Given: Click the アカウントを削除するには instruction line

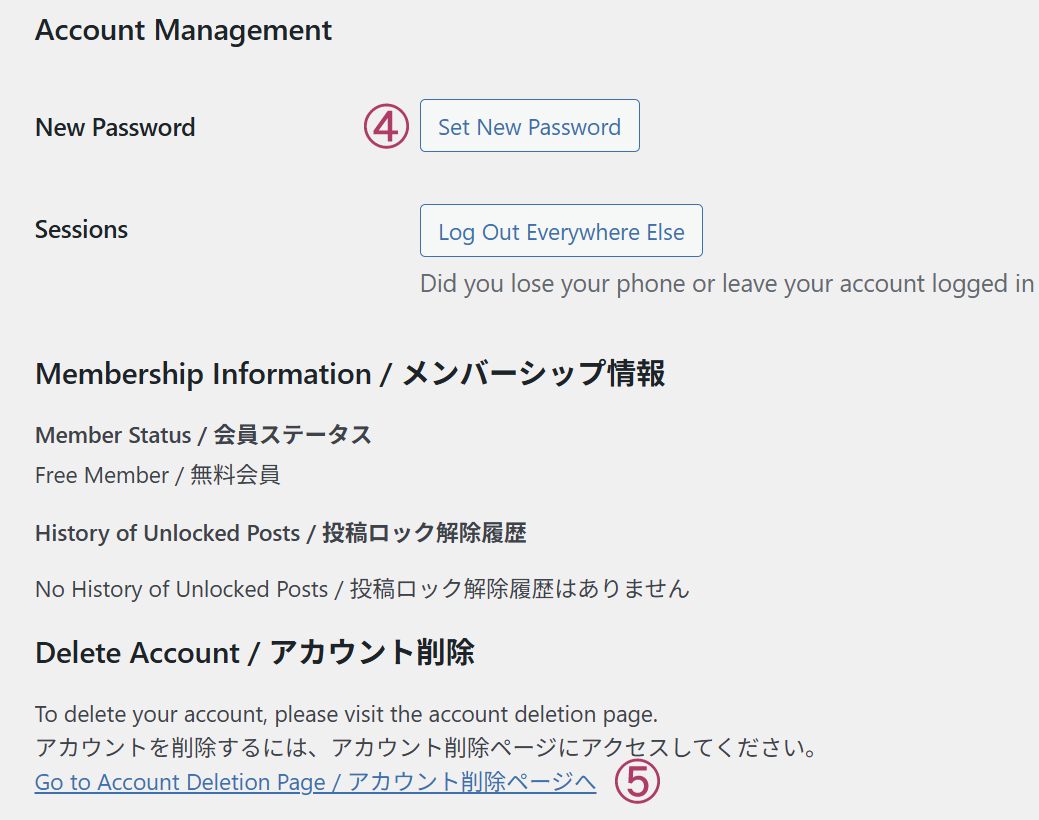Looking at the screenshot, I should (428, 746).
